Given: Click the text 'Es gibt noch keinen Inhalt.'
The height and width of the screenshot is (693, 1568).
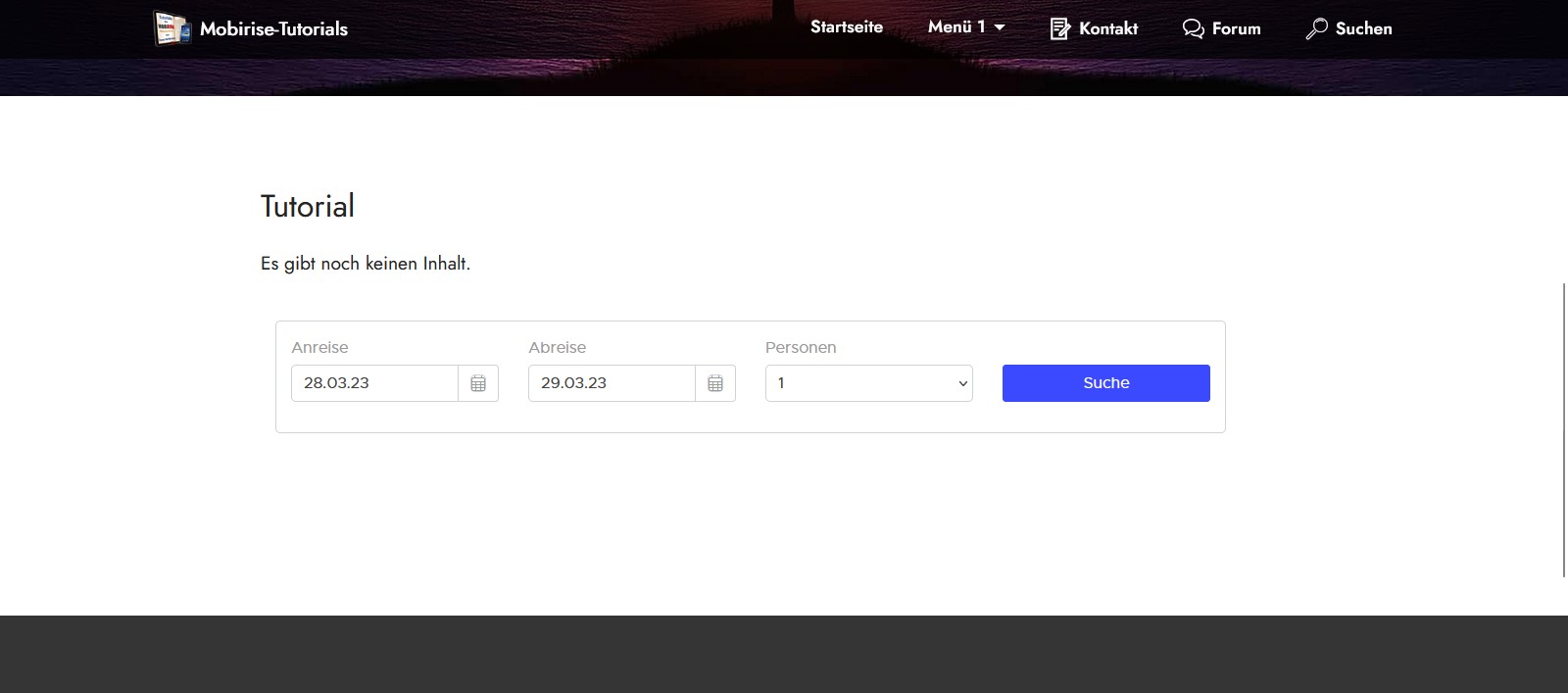Looking at the screenshot, I should pos(366,264).
